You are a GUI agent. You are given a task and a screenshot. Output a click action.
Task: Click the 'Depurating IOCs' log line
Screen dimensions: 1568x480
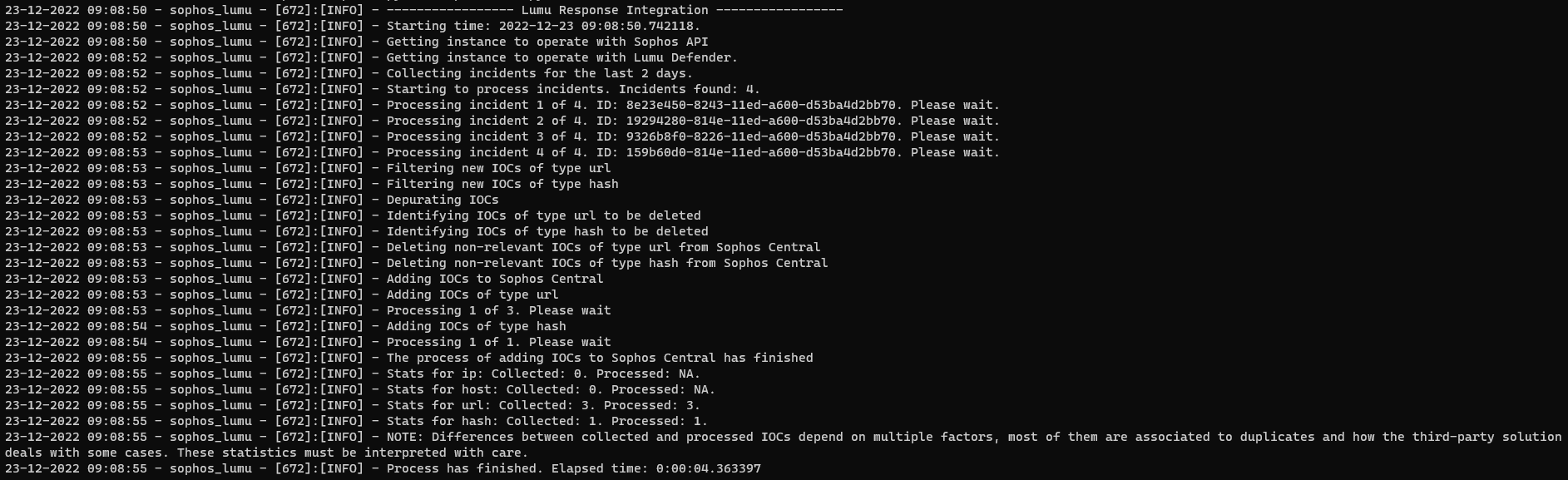coord(442,200)
